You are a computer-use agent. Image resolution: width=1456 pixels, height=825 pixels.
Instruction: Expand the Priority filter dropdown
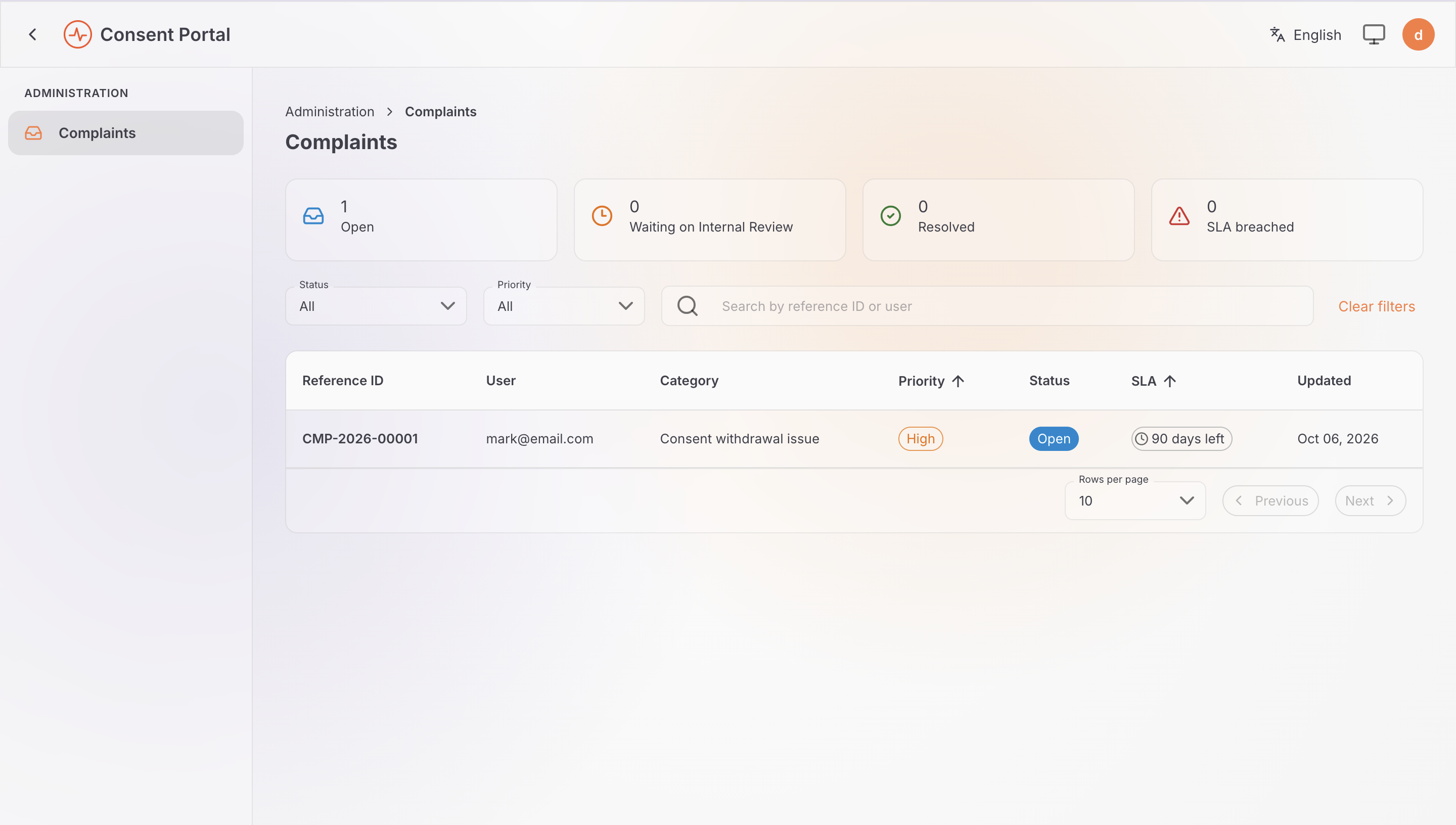[564, 306]
